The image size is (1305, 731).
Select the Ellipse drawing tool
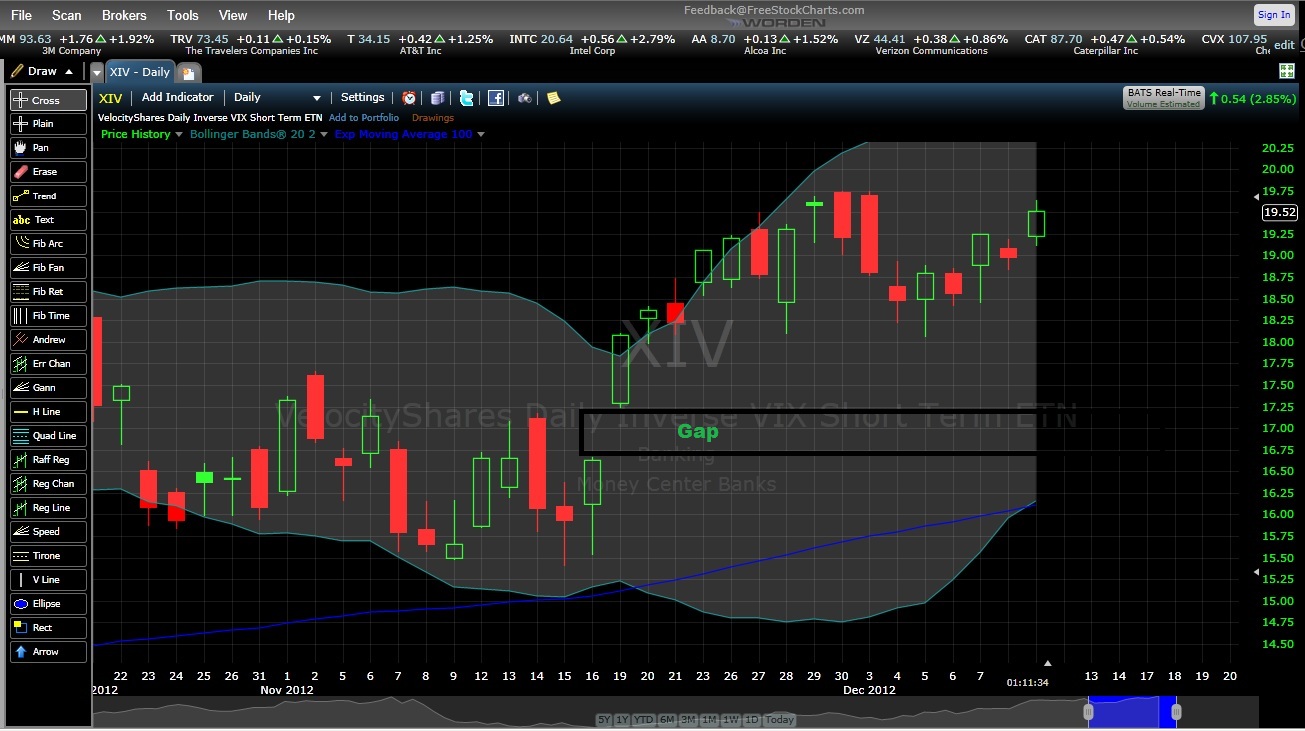(48, 604)
